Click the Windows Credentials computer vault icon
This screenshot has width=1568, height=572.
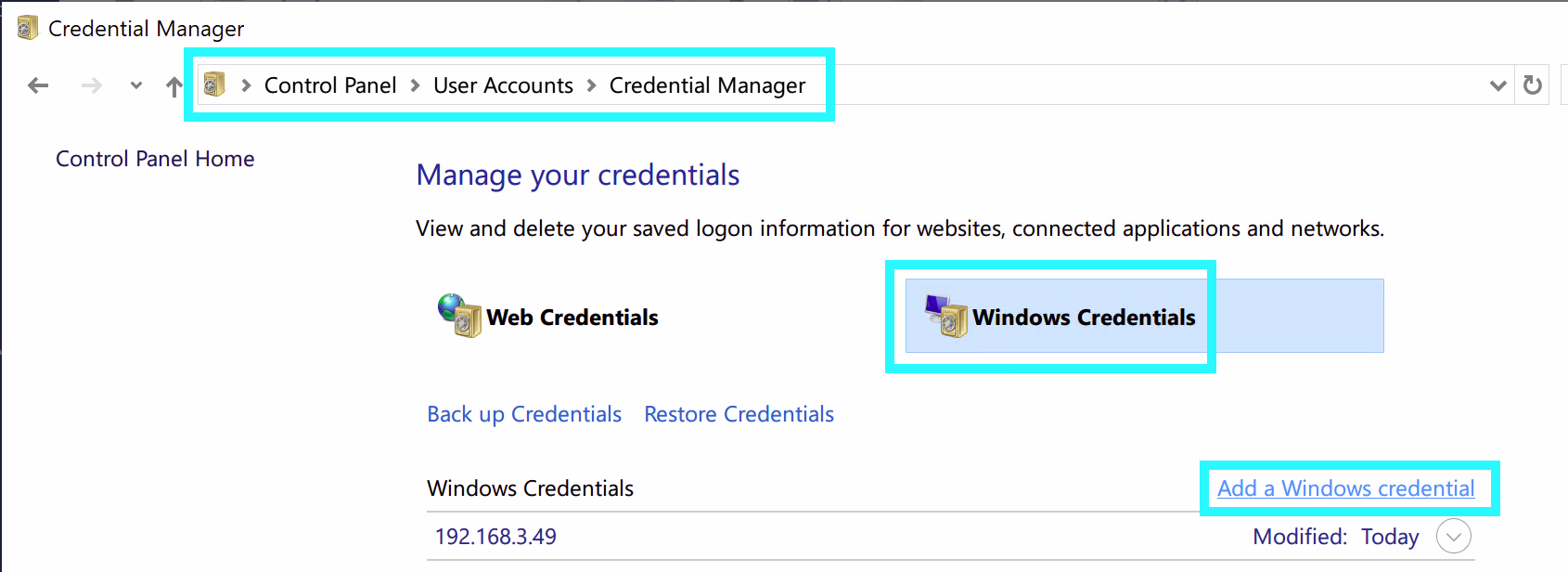click(x=945, y=316)
